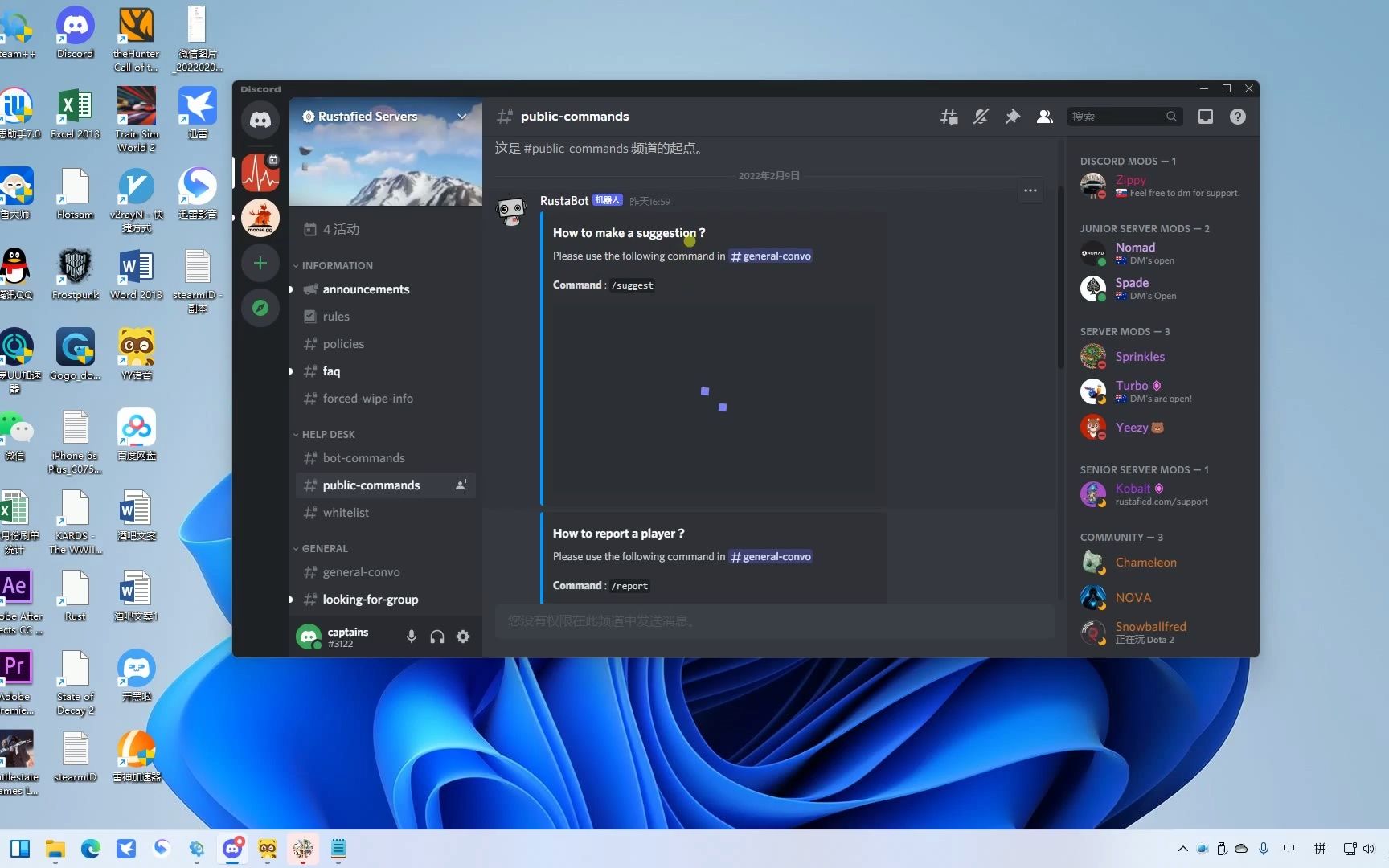Select the Rustafied server icon in sidebar

click(260, 173)
